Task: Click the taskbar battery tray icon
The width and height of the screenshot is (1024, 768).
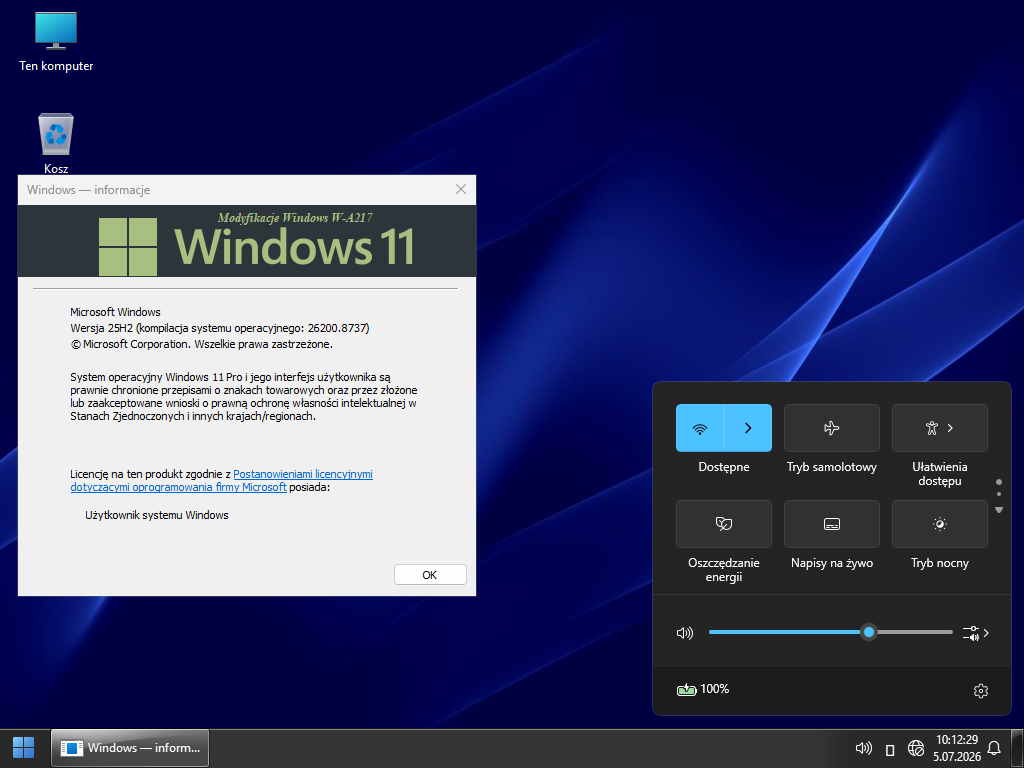Action: pos(889,749)
